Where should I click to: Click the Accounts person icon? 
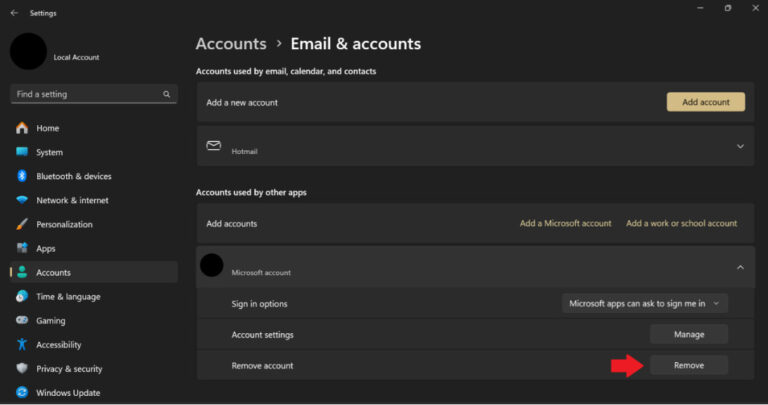22,272
